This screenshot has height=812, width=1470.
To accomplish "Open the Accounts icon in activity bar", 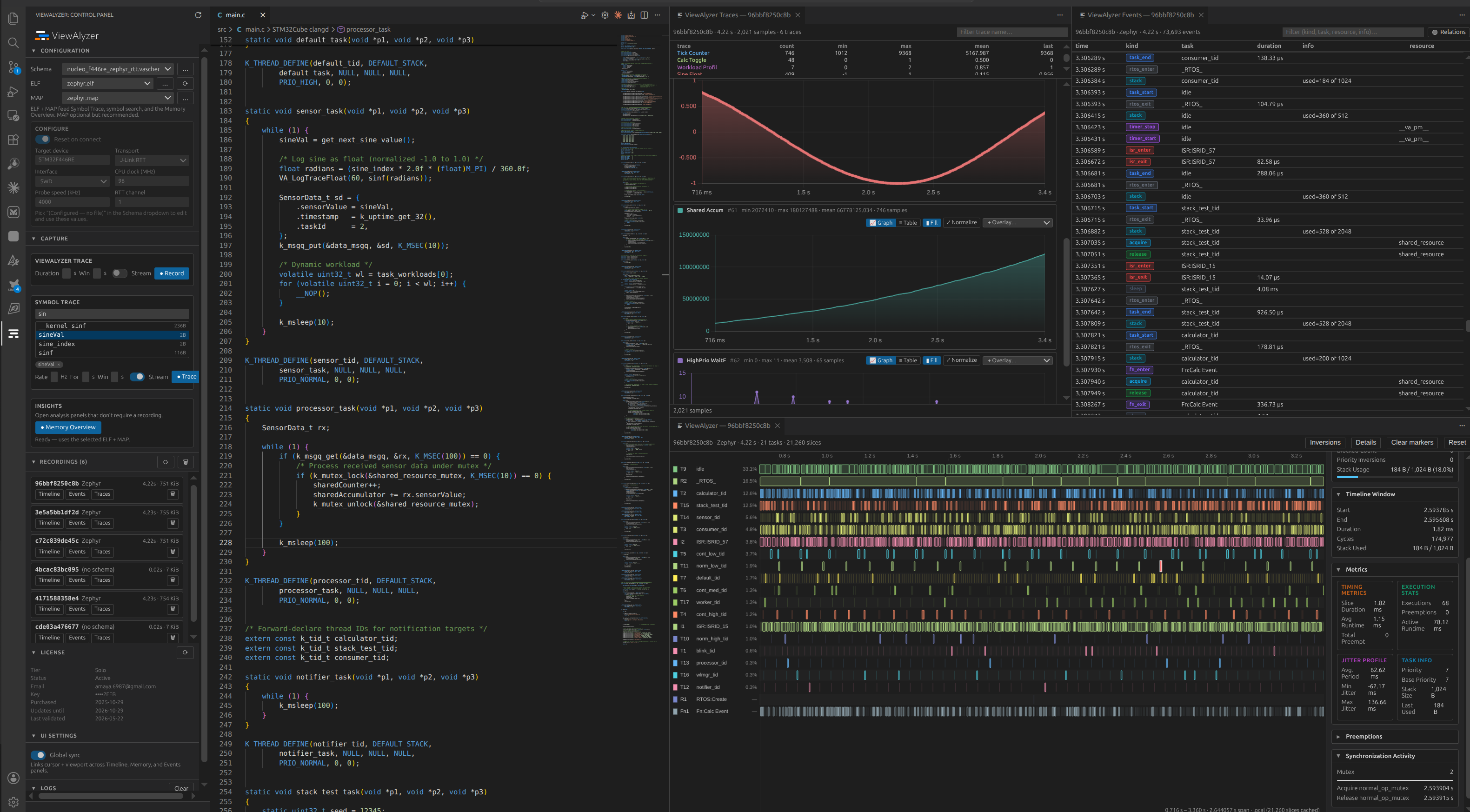I will [13, 778].
